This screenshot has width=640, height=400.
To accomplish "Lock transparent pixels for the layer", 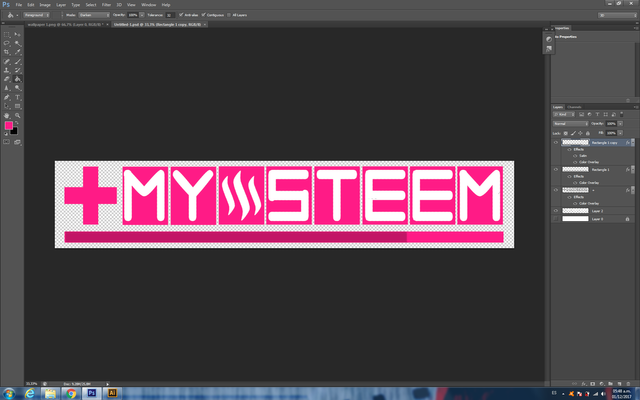I will pyautogui.click(x=566, y=133).
